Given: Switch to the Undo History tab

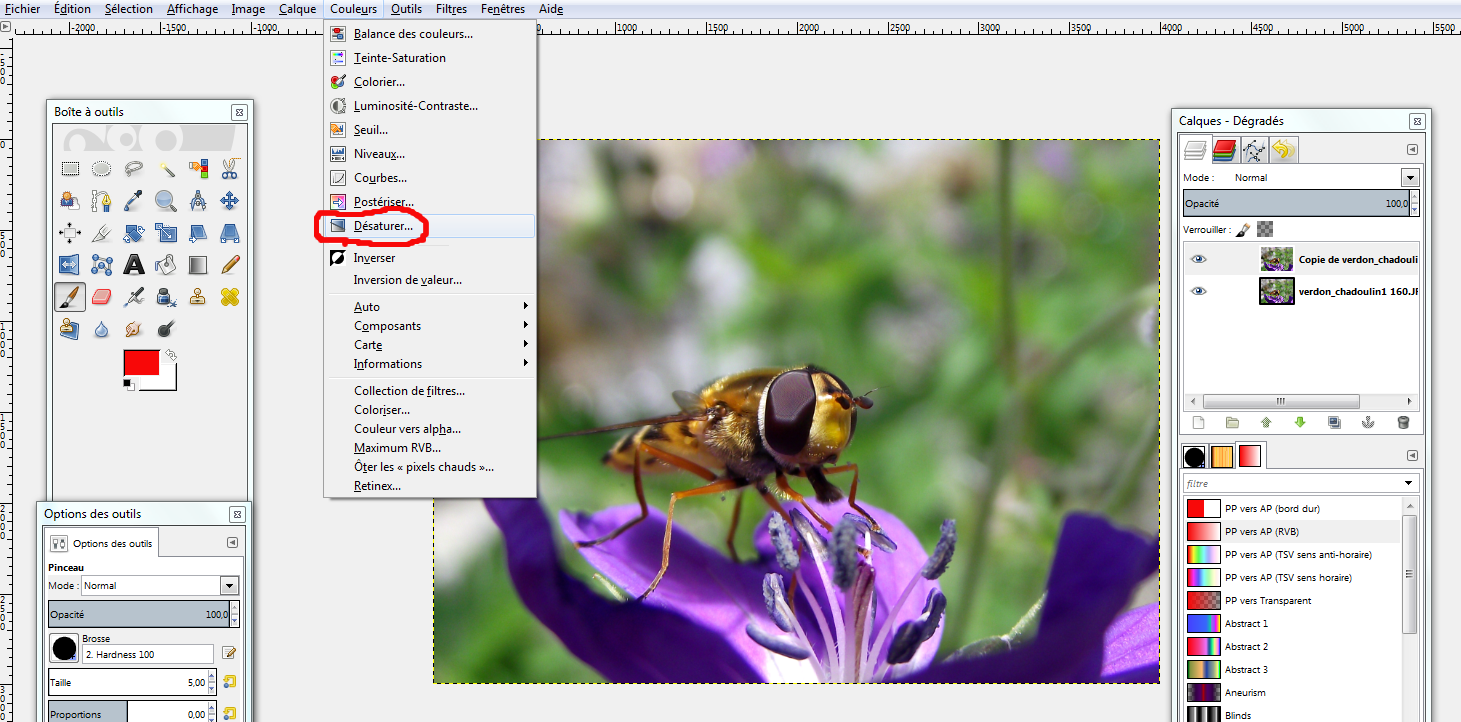Looking at the screenshot, I should (1283, 150).
